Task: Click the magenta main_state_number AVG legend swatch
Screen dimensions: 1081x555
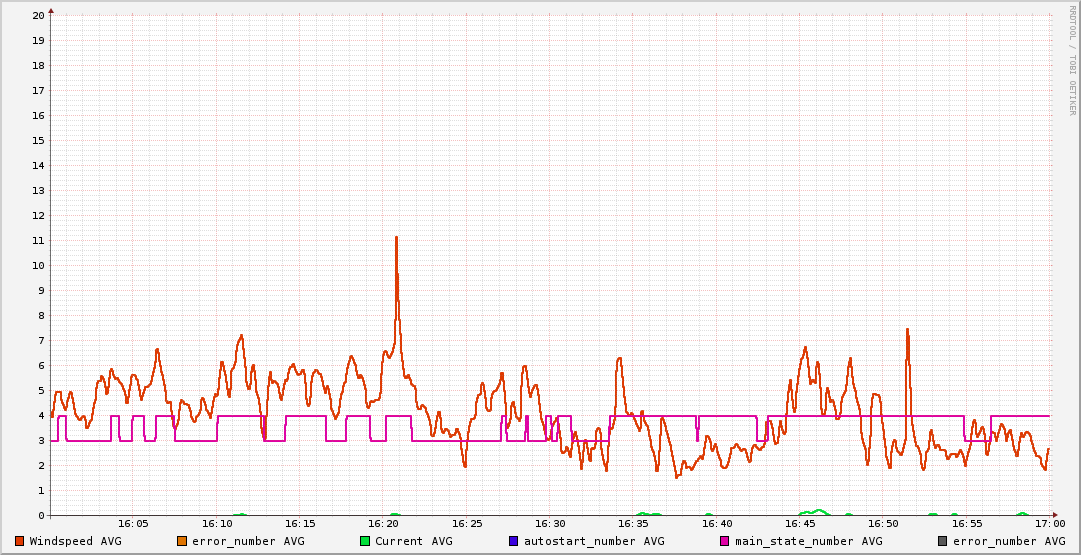Action: point(725,541)
